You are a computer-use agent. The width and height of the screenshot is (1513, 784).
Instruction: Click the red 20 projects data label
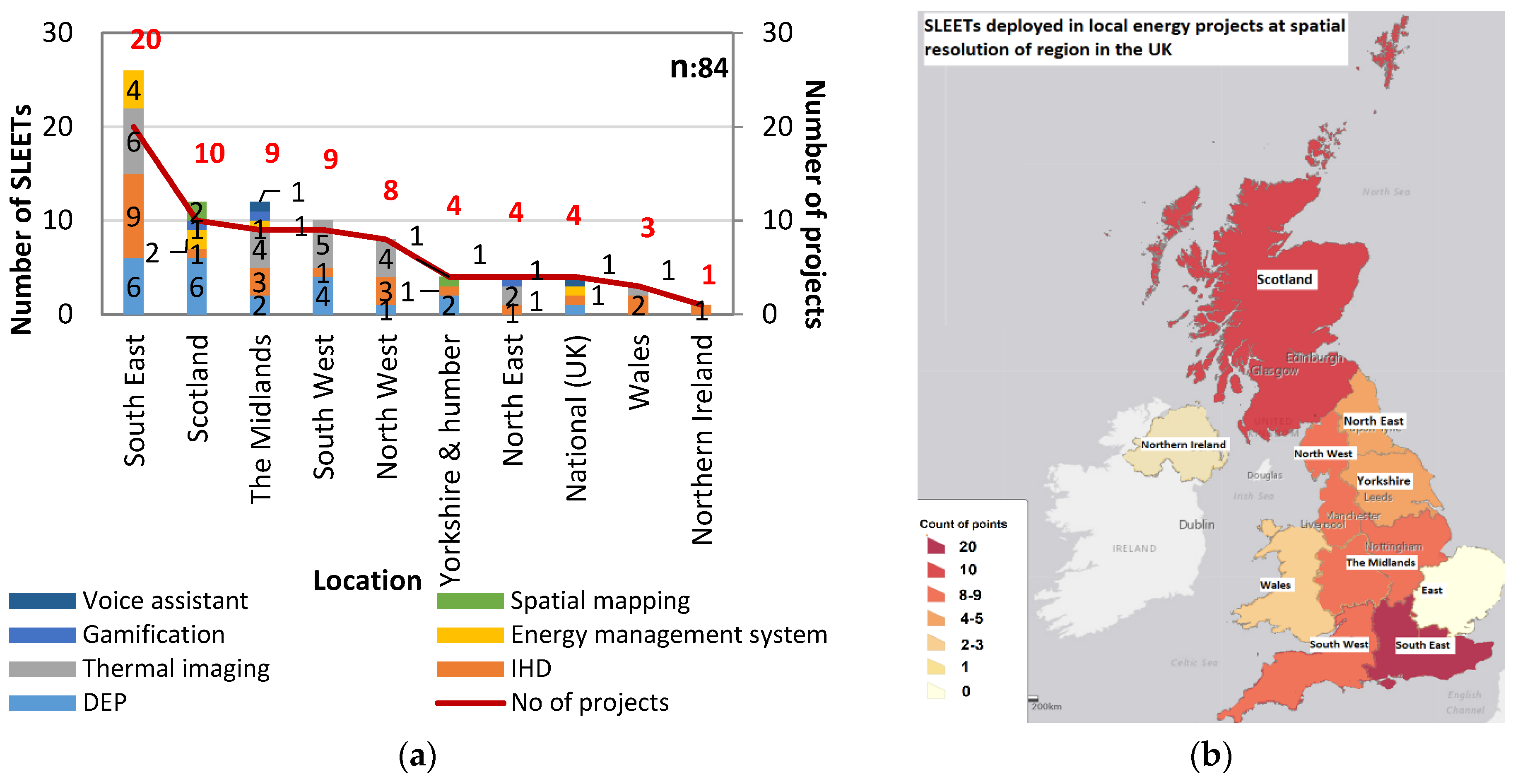[146, 40]
